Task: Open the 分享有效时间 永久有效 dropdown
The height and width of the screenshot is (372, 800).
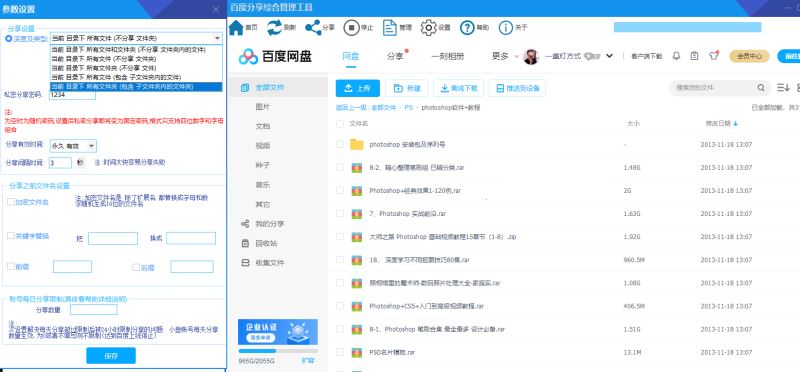Action: (73, 146)
